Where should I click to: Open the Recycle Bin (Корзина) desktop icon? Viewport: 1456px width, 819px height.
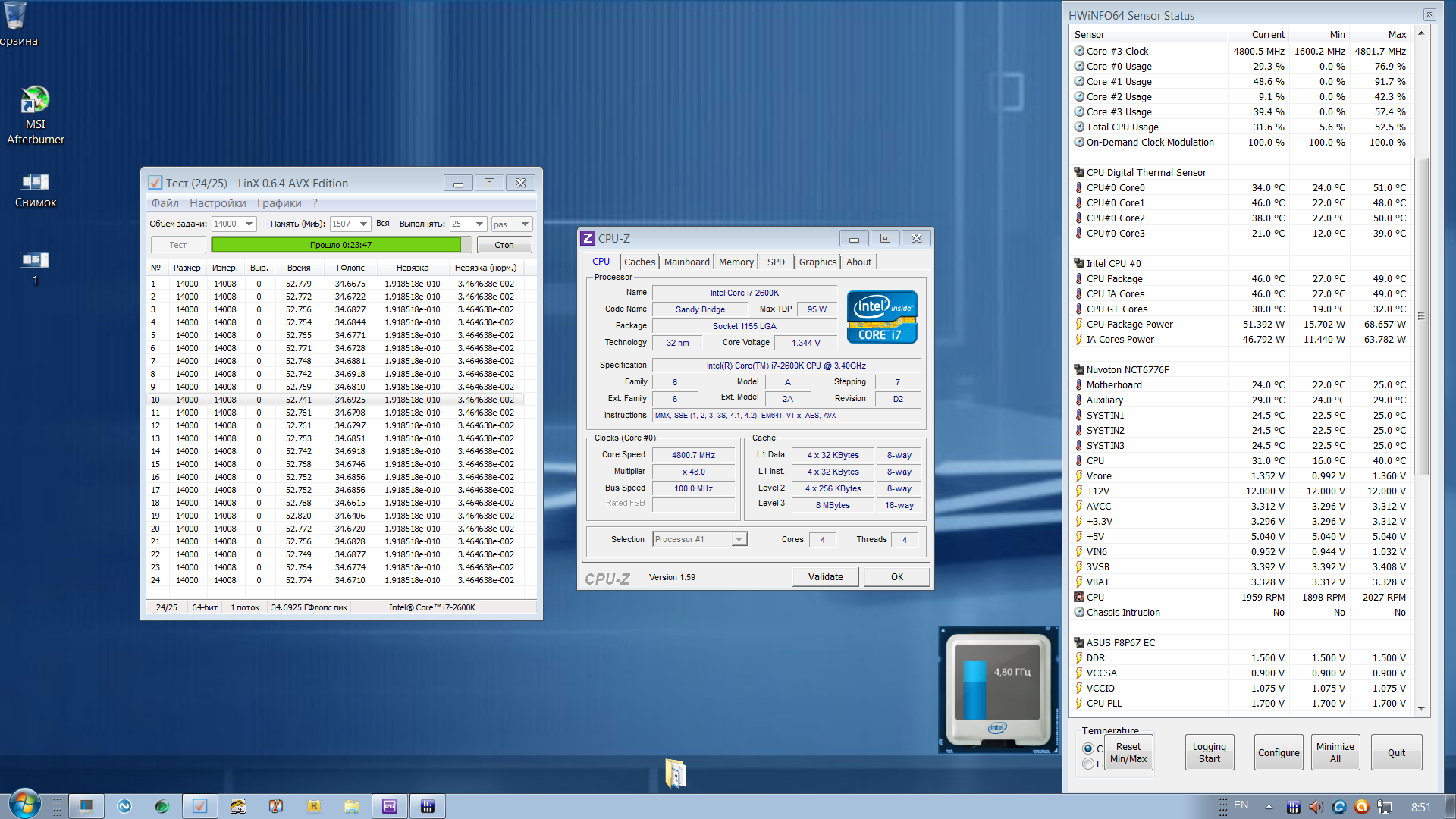17,24
